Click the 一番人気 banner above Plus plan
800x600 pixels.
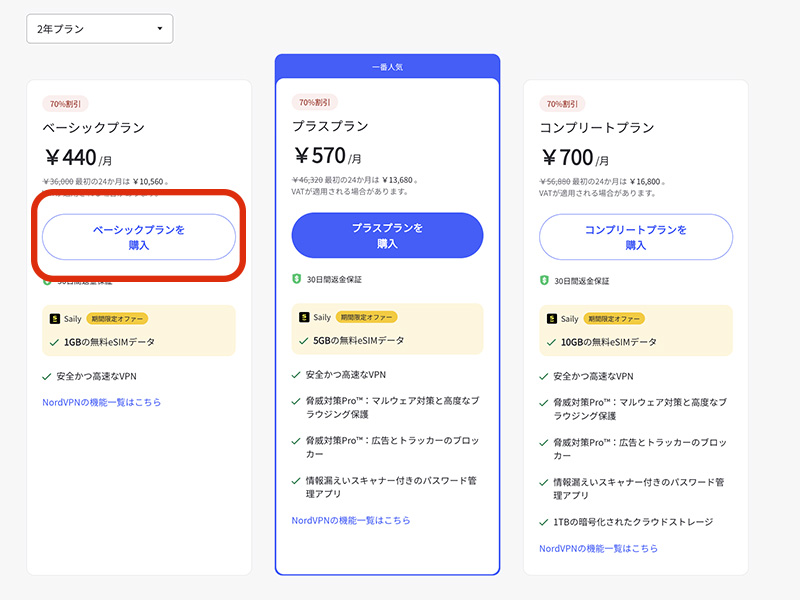387,67
